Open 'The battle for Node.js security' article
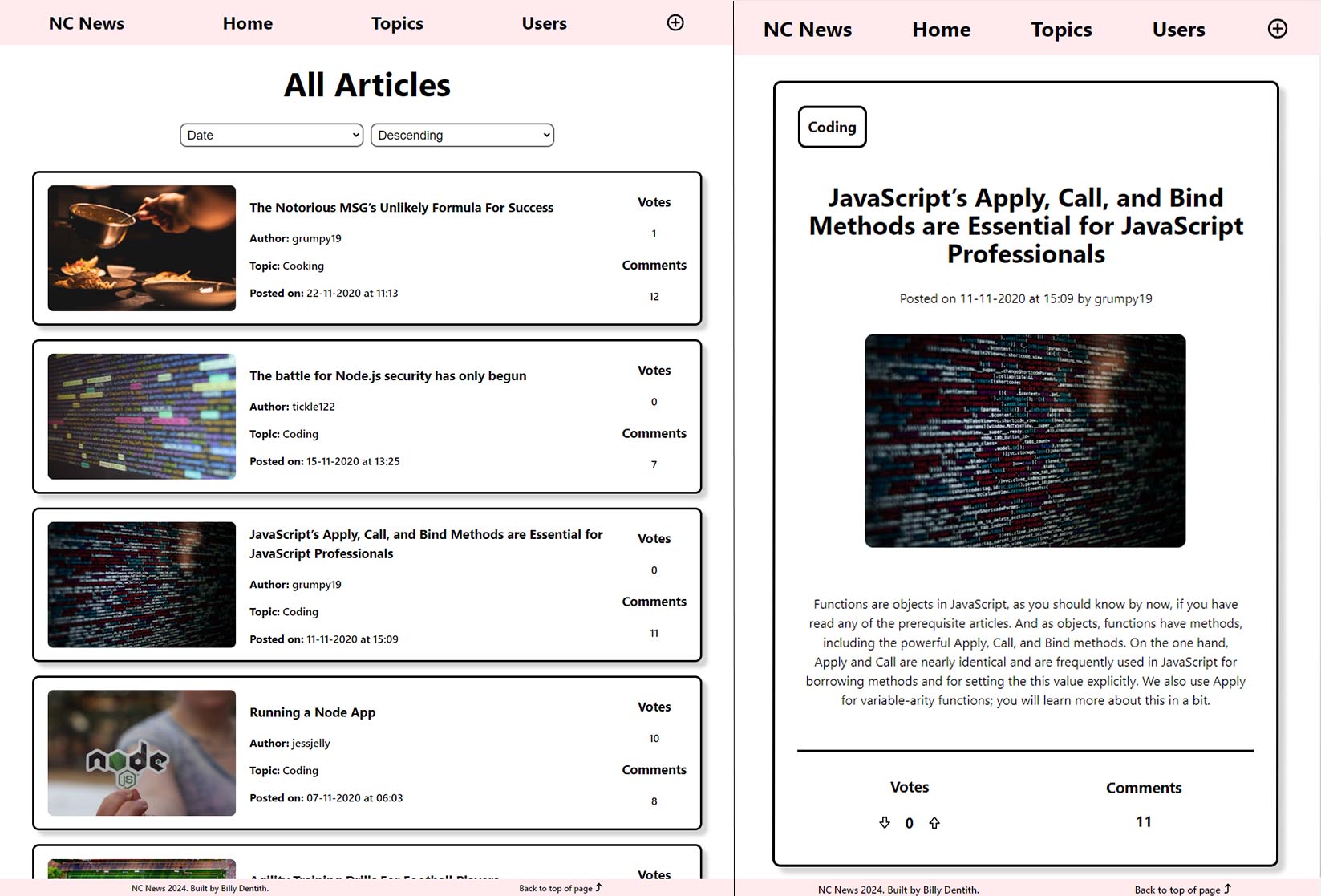Image resolution: width=1321 pixels, height=896 pixels. click(387, 375)
